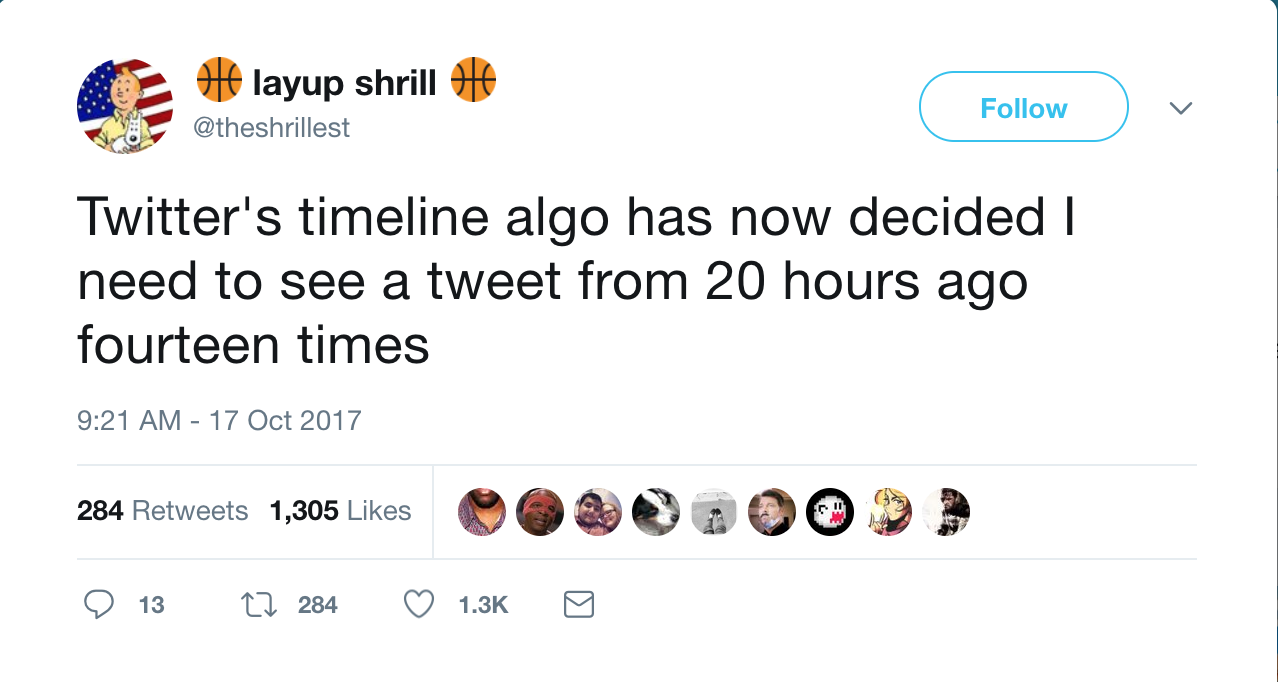Toggle the Follow state for @theshrillest
The width and height of the screenshot is (1278, 682).
pyautogui.click(x=1023, y=107)
